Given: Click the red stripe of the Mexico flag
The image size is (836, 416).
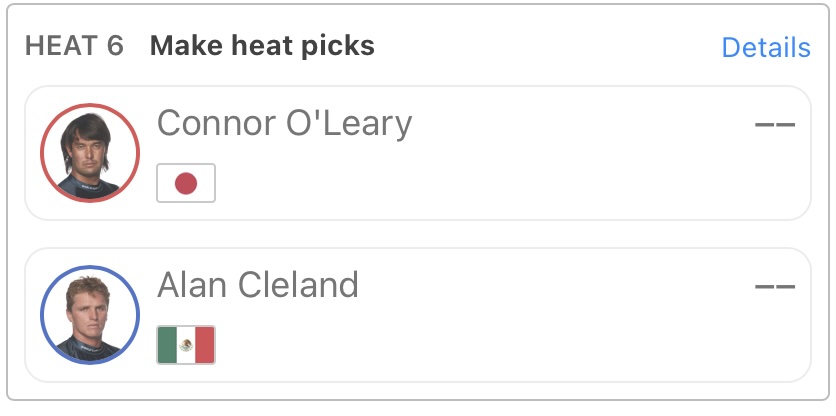Looking at the screenshot, I should click(x=205, y=345).
